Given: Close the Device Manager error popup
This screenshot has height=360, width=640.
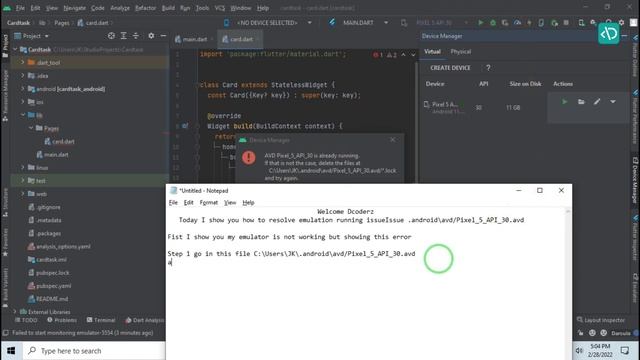Looking at the screenshot, I should 393,140.
